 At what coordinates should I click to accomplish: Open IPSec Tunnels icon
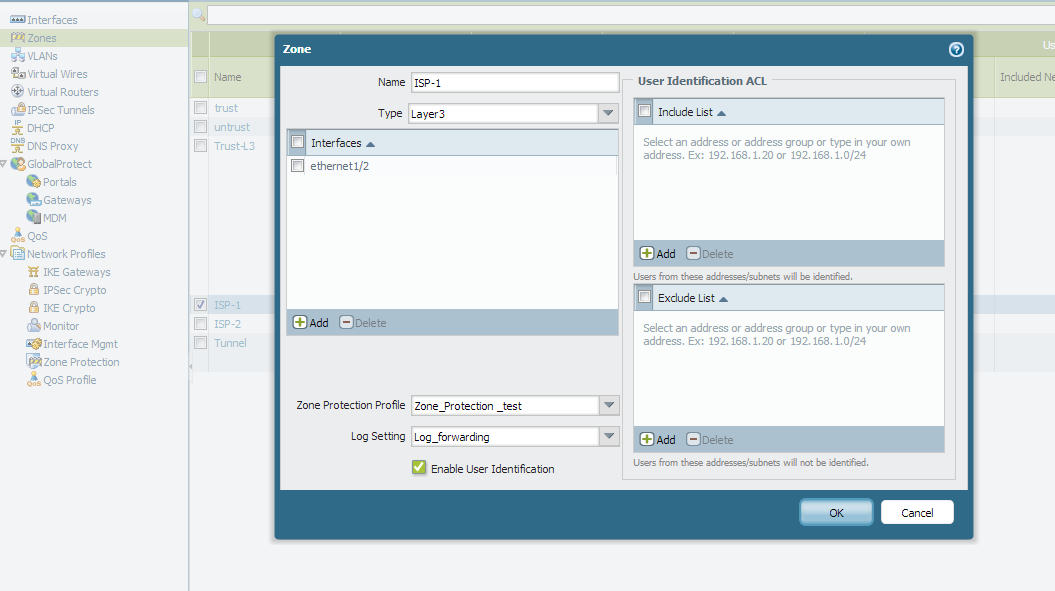point(18,110)
